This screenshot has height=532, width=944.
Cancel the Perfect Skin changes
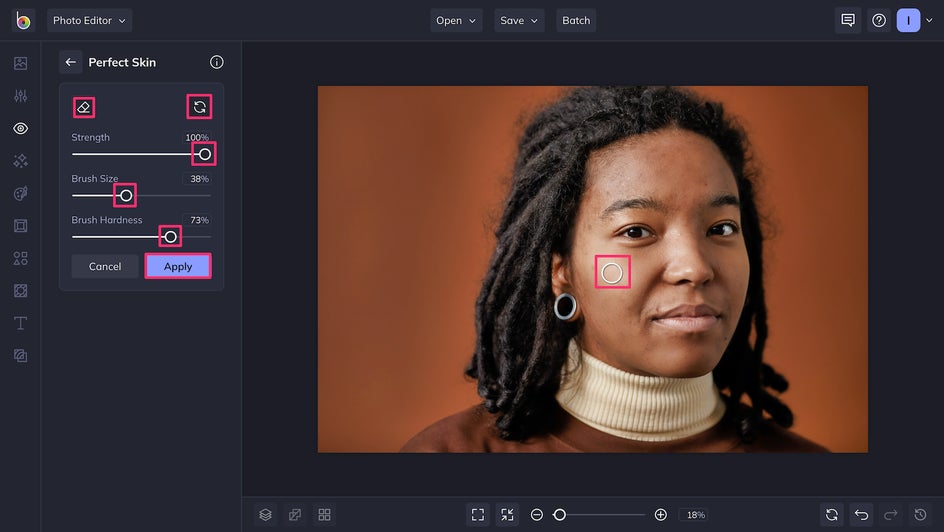click(x=105, y=266)
